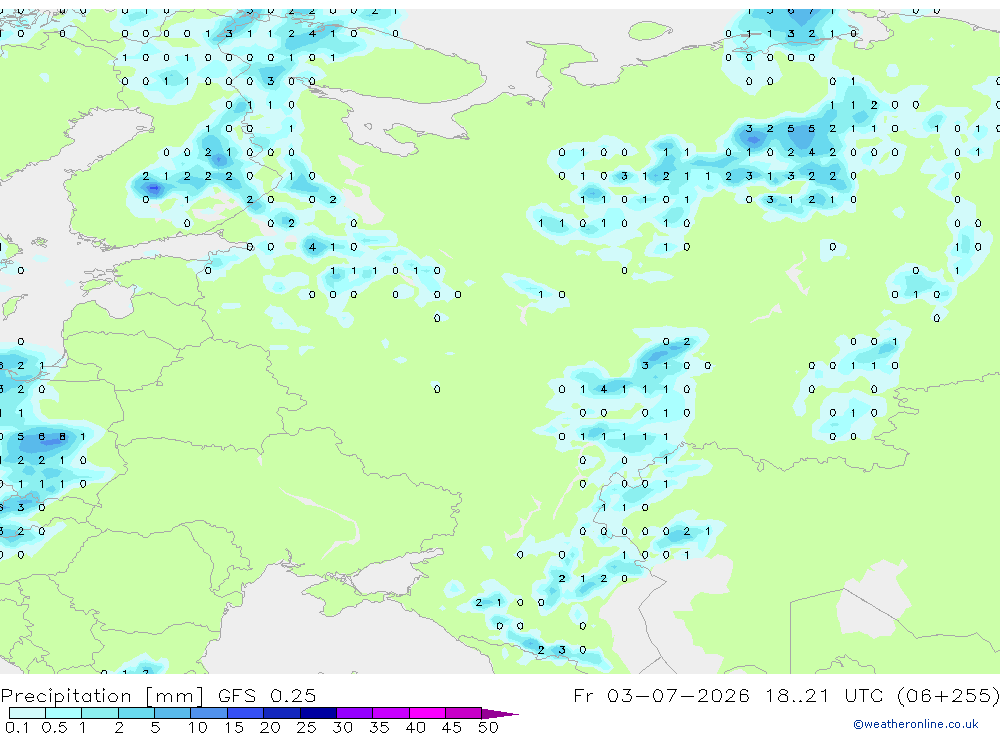Pick the 25–30 mm navy legend swatch

click(318, 713)
